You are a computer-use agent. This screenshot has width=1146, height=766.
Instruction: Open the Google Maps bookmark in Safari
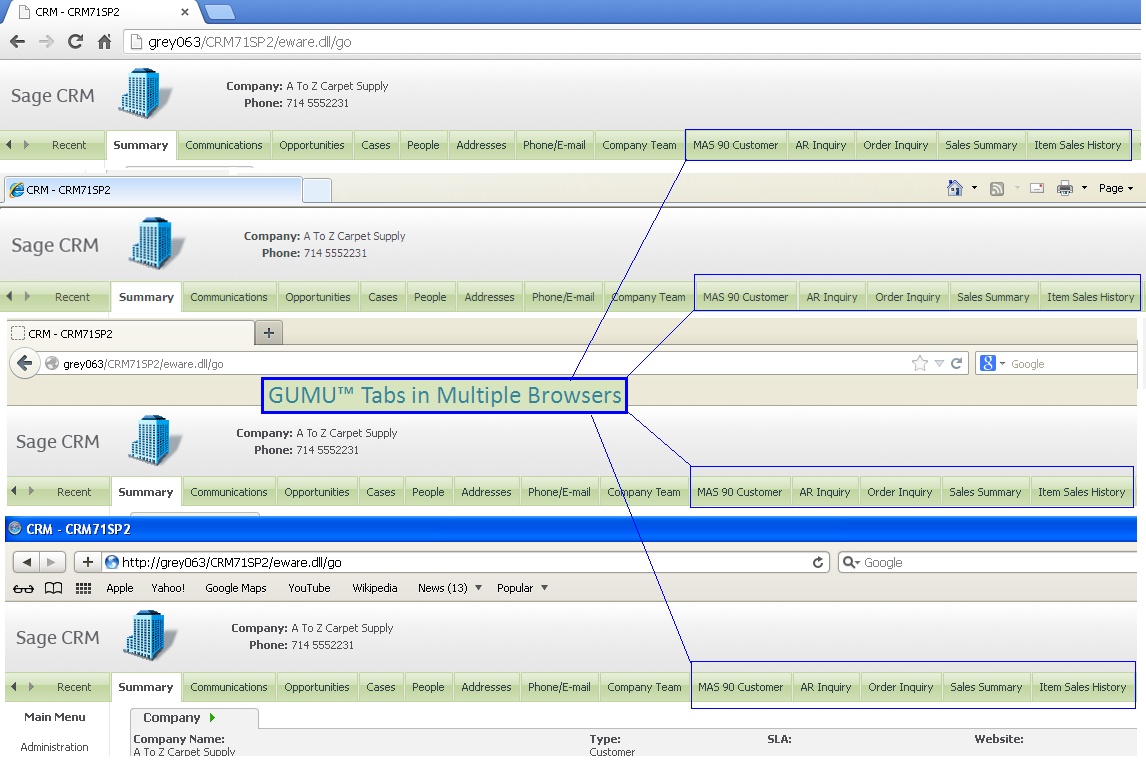click(x=235, y=588)
